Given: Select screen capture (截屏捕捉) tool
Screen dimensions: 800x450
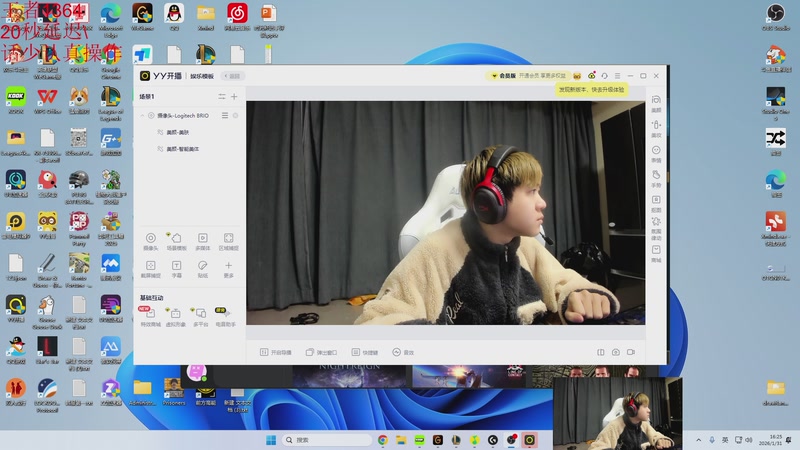Looking at the screenshot, I should (x=151, y=269).
